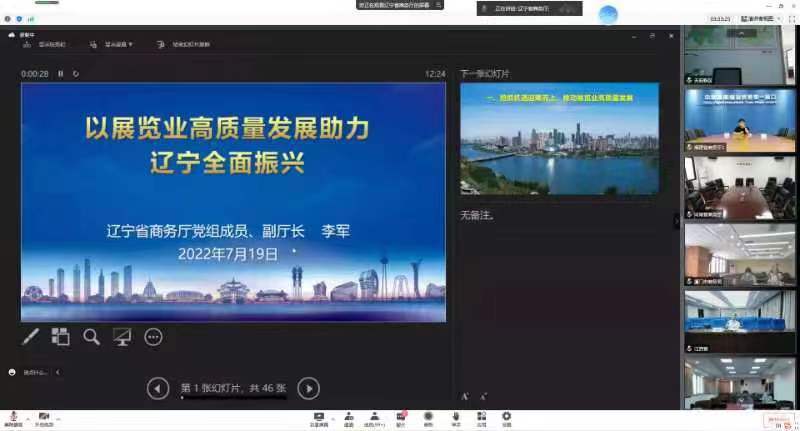
Task: Click the Share Screen button
Action: 319,419
